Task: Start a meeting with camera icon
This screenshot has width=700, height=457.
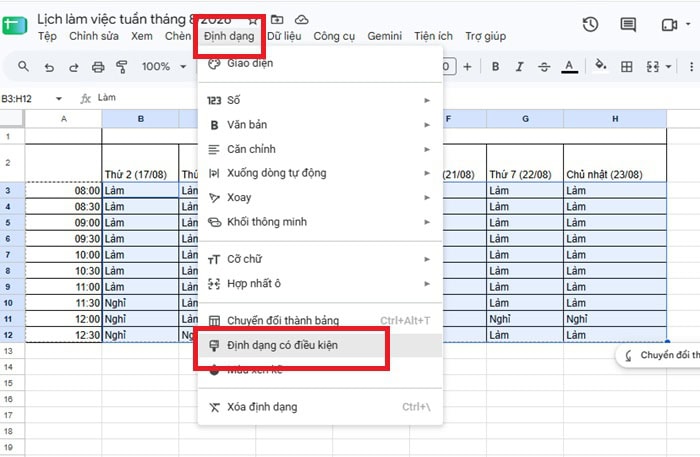Action: point(669,25)
